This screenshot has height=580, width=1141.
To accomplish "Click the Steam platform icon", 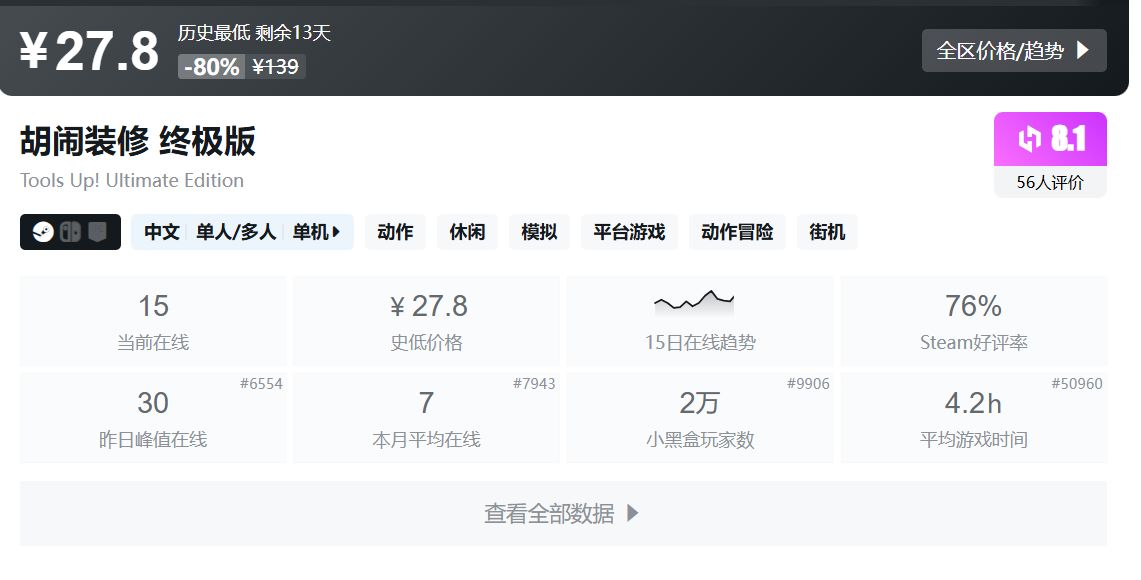I will click(43, 232).
